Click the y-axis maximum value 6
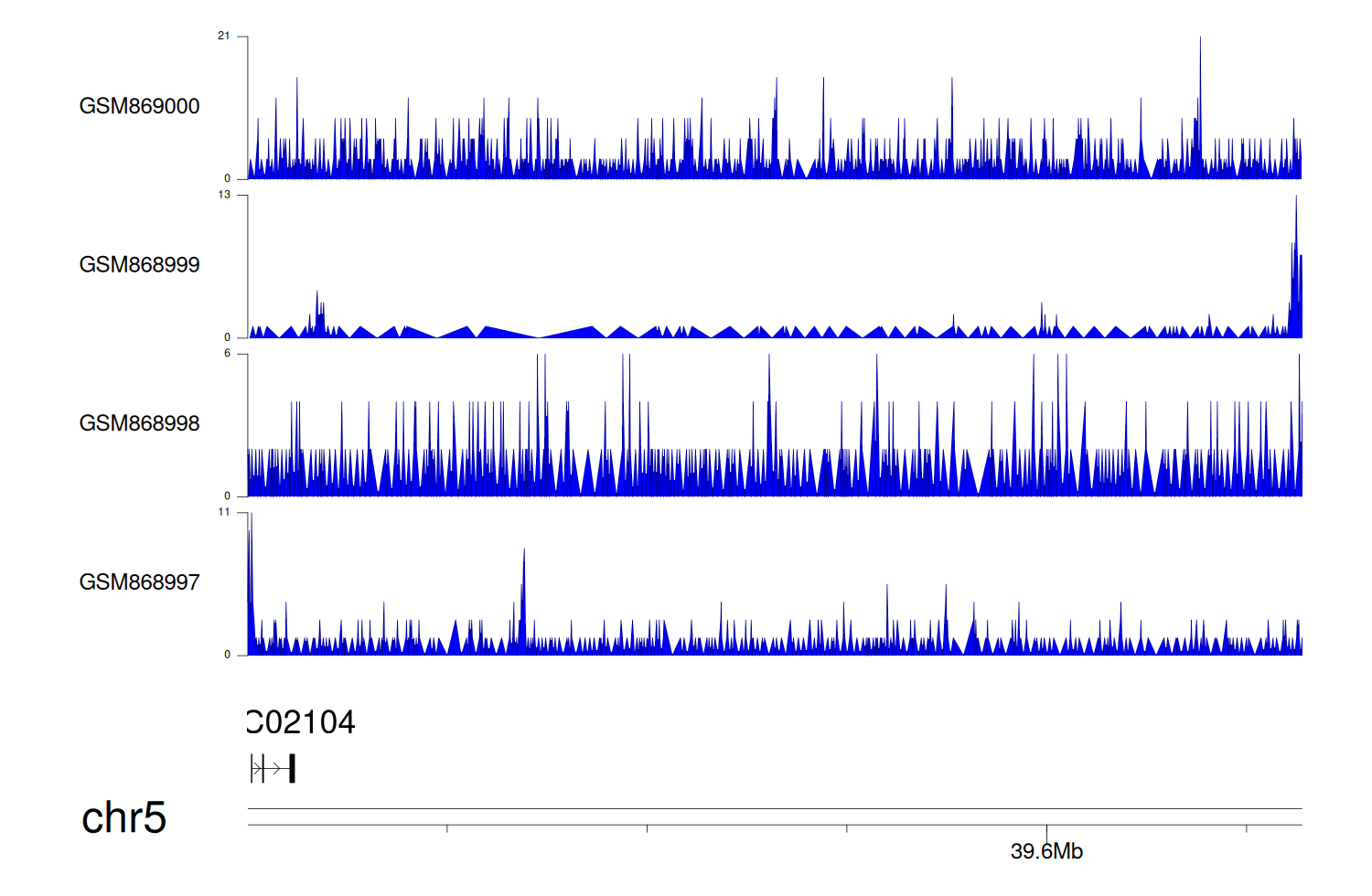Screen dimensions: 1372x896 click(x=227, y=354)
